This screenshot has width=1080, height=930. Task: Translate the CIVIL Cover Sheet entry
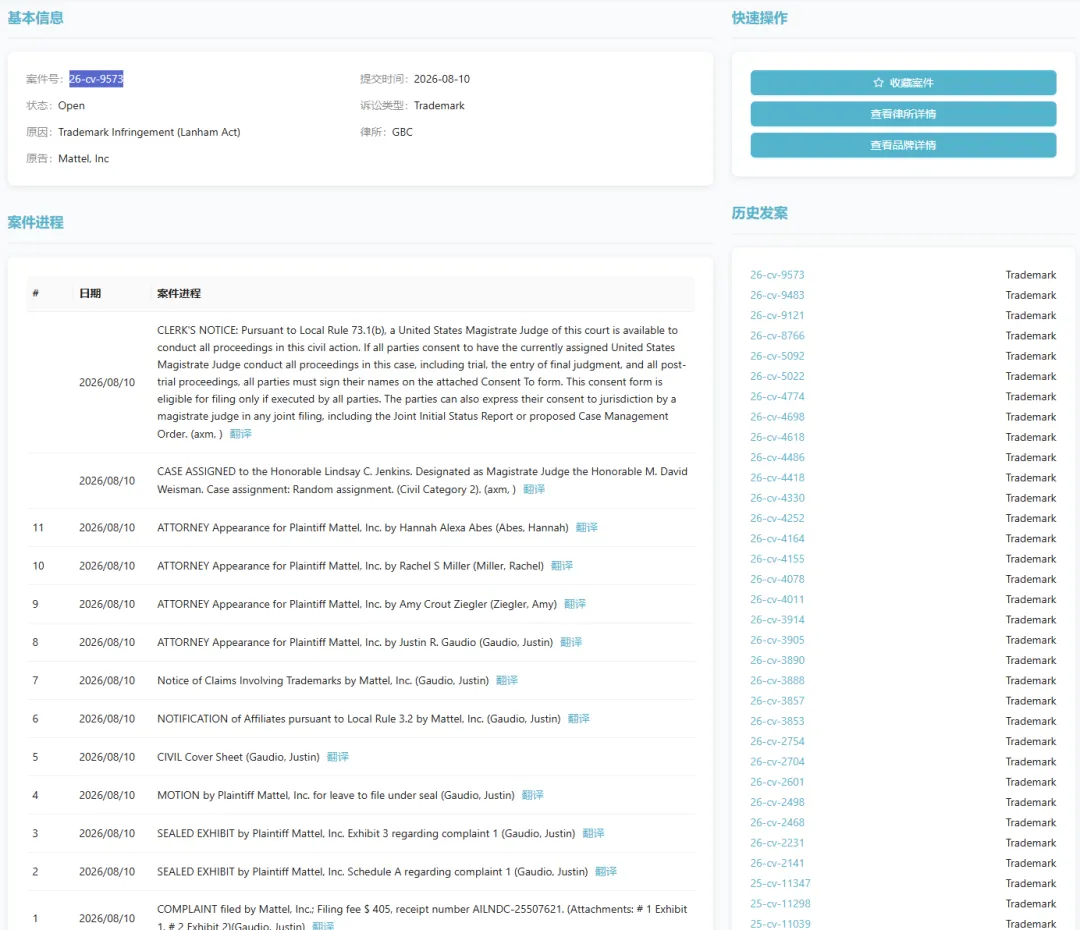(x=338, y=757)
